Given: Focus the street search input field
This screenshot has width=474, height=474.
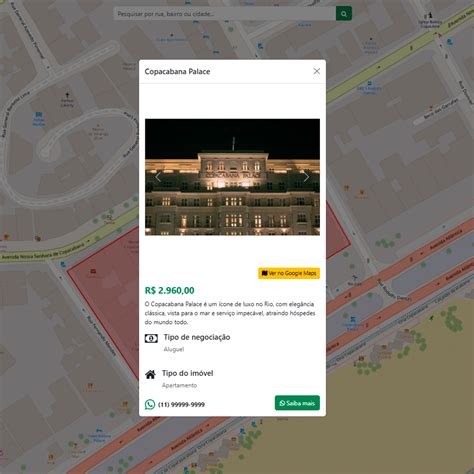Looking at the screenshot, I should coord(225,14).
